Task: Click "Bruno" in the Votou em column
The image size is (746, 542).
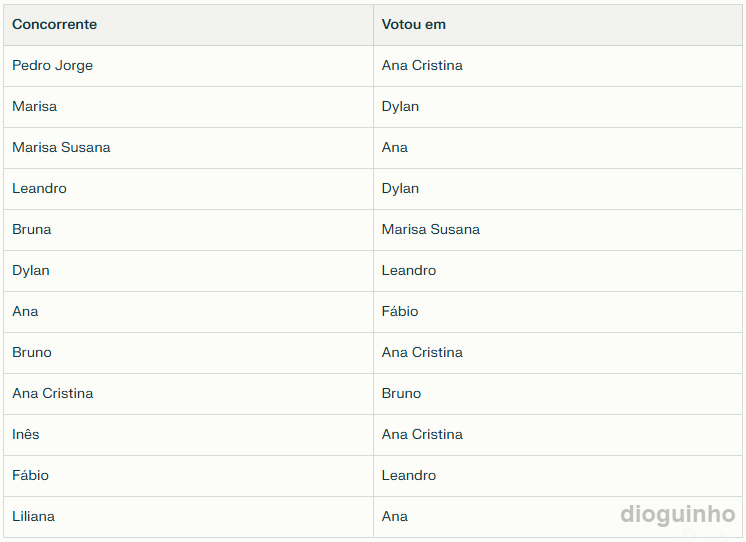Action: [402, 393]
